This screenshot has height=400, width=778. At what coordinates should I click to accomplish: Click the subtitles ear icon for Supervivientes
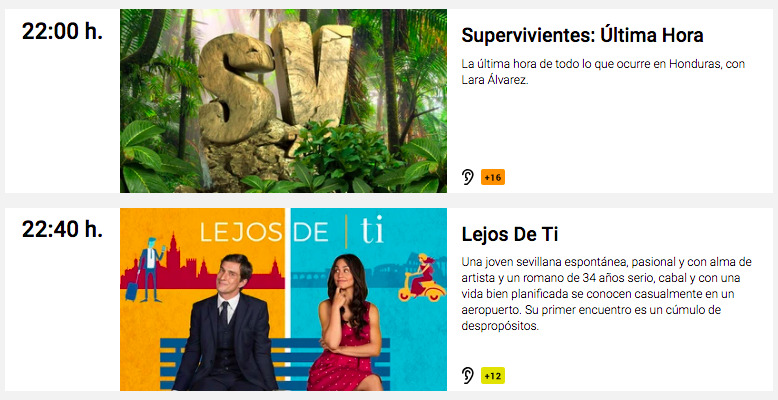467,177
